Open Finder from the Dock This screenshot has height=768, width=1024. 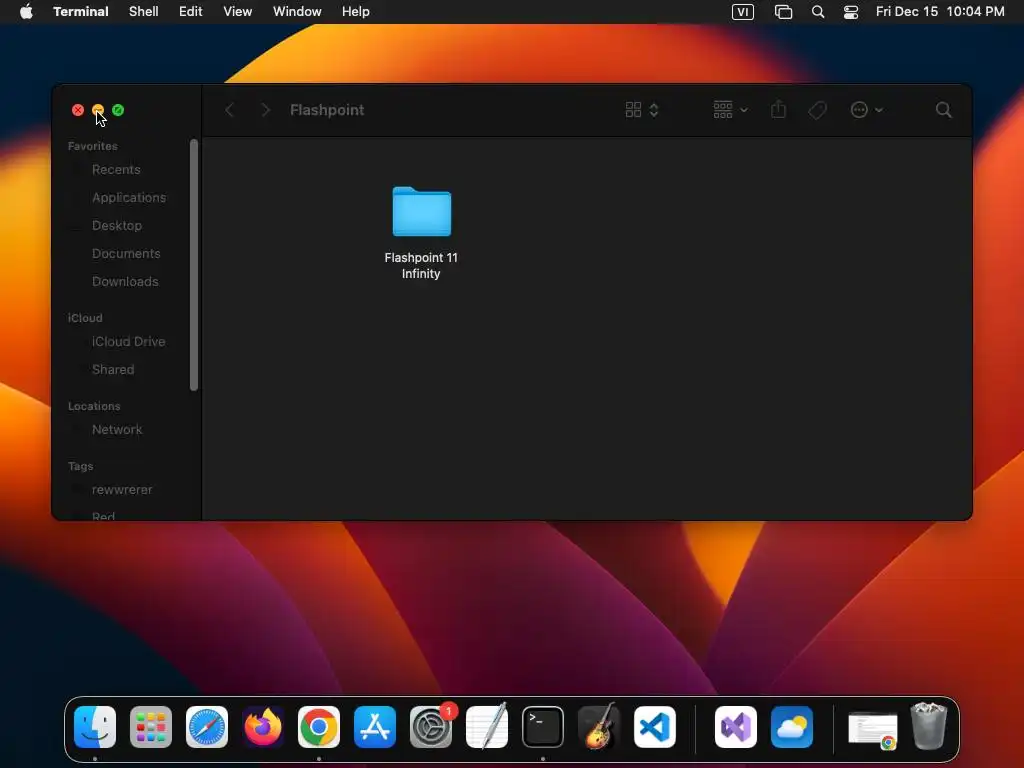pyautogui.click(x=95, y=727)
